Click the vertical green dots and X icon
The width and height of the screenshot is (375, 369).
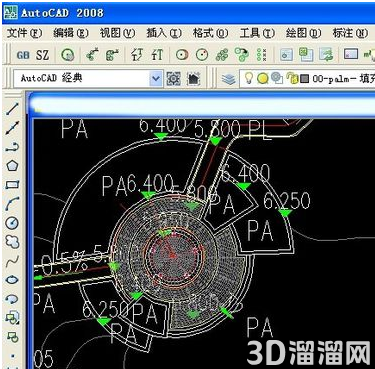(262, 55)
